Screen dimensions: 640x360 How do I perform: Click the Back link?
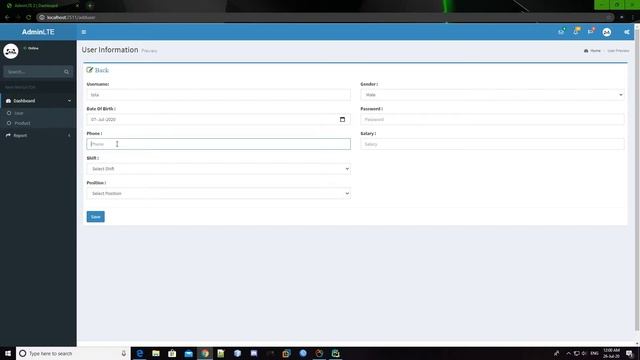coord(102,70)
